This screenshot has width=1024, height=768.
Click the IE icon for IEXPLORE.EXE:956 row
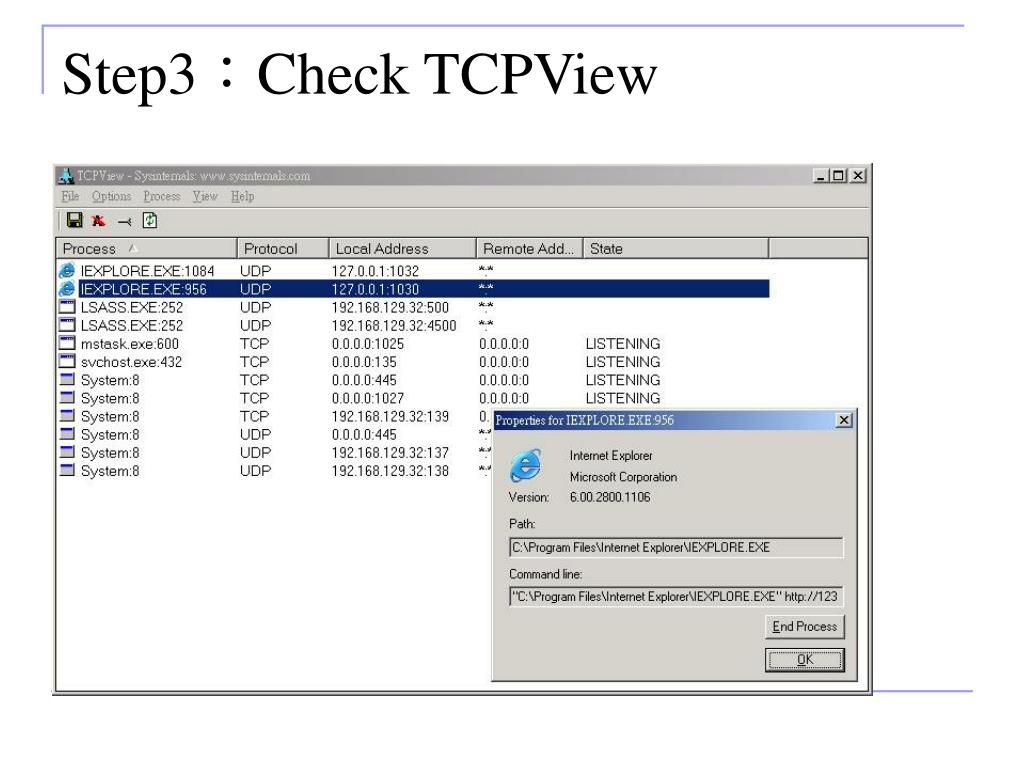coord(67,288)
